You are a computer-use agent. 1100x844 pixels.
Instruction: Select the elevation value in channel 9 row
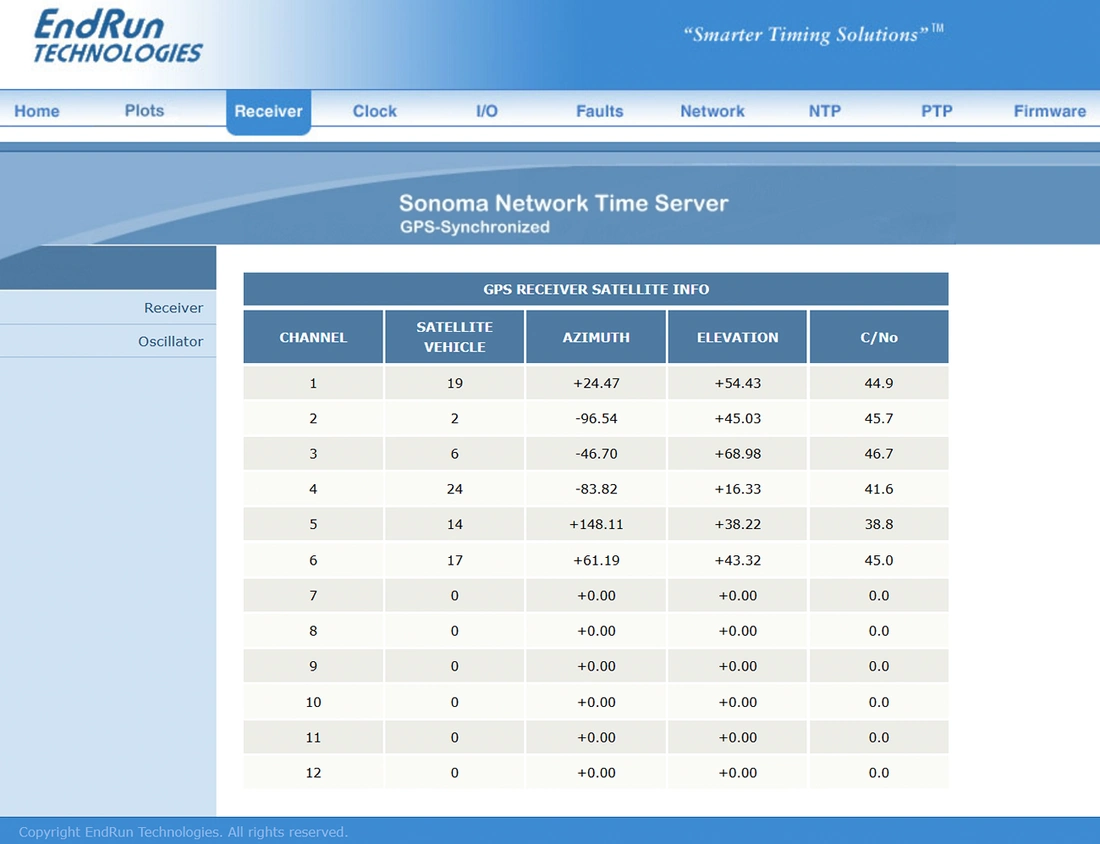pyautogui.click(x=737, y=666)
